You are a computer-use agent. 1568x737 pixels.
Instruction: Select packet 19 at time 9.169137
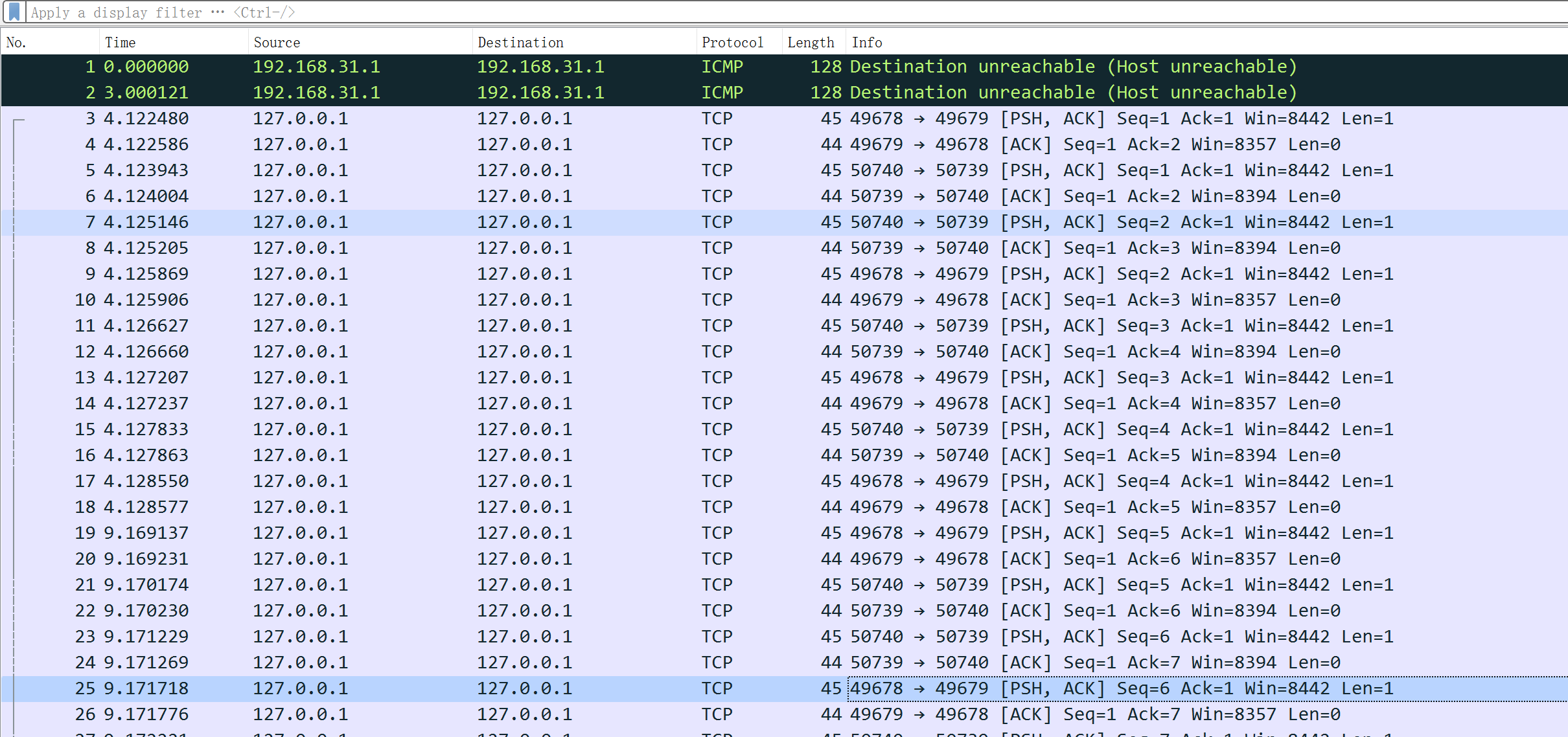[784, 533]
